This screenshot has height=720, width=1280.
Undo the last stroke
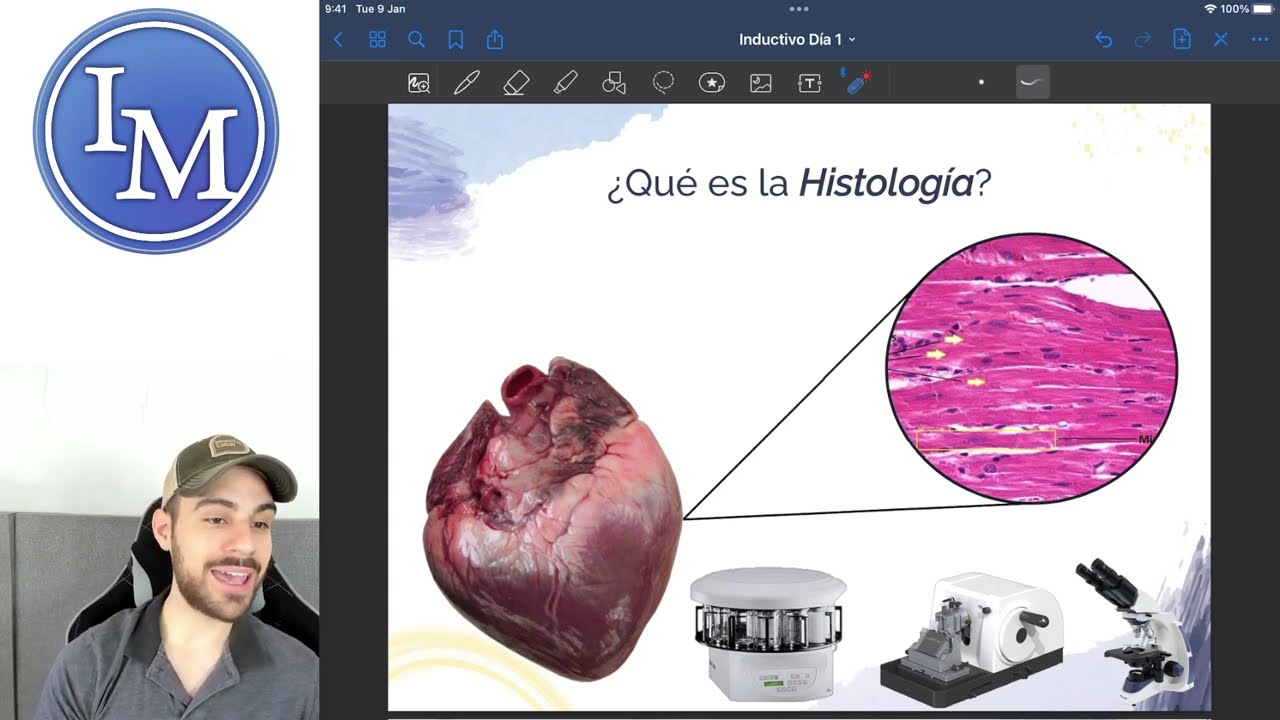pyautogui.click(x=1103, y=40)
